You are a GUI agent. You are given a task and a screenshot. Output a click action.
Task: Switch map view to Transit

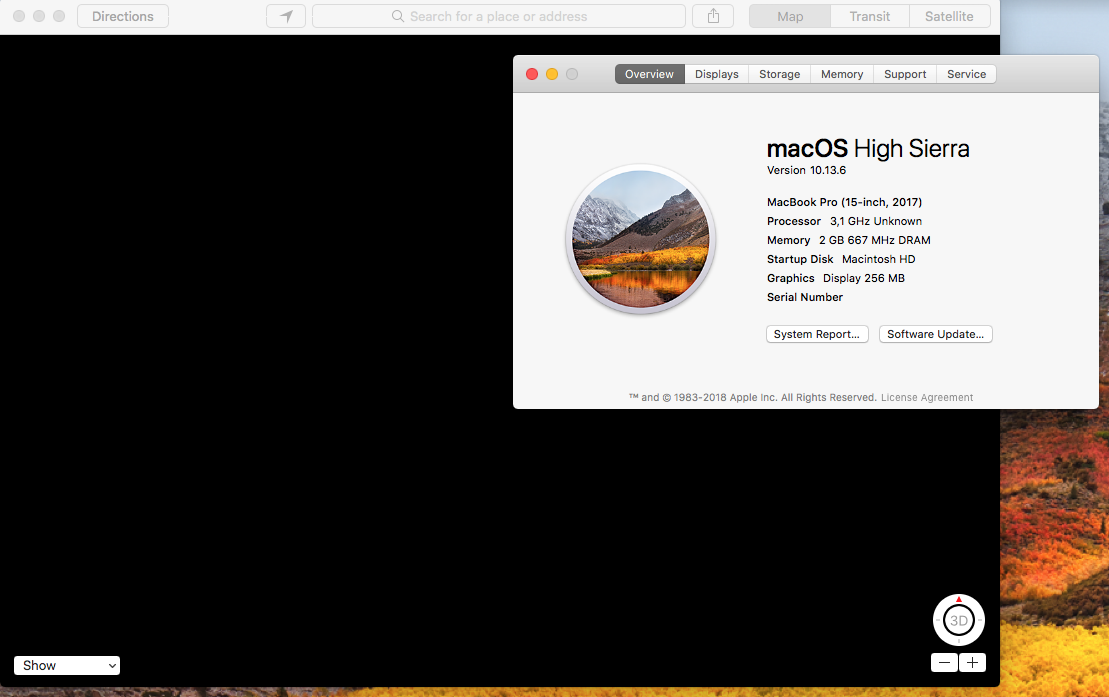[x=869, y=16]
